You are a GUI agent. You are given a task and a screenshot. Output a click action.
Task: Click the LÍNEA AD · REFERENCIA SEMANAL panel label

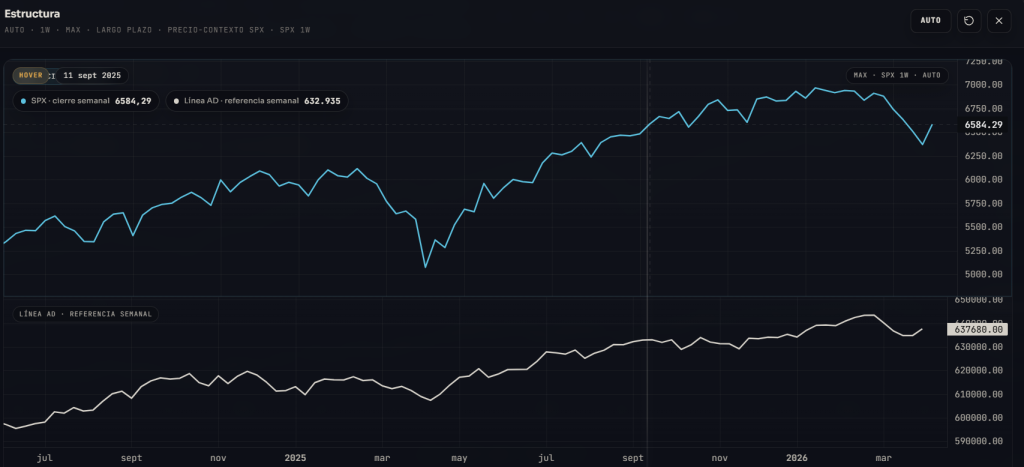click(85, 314)
